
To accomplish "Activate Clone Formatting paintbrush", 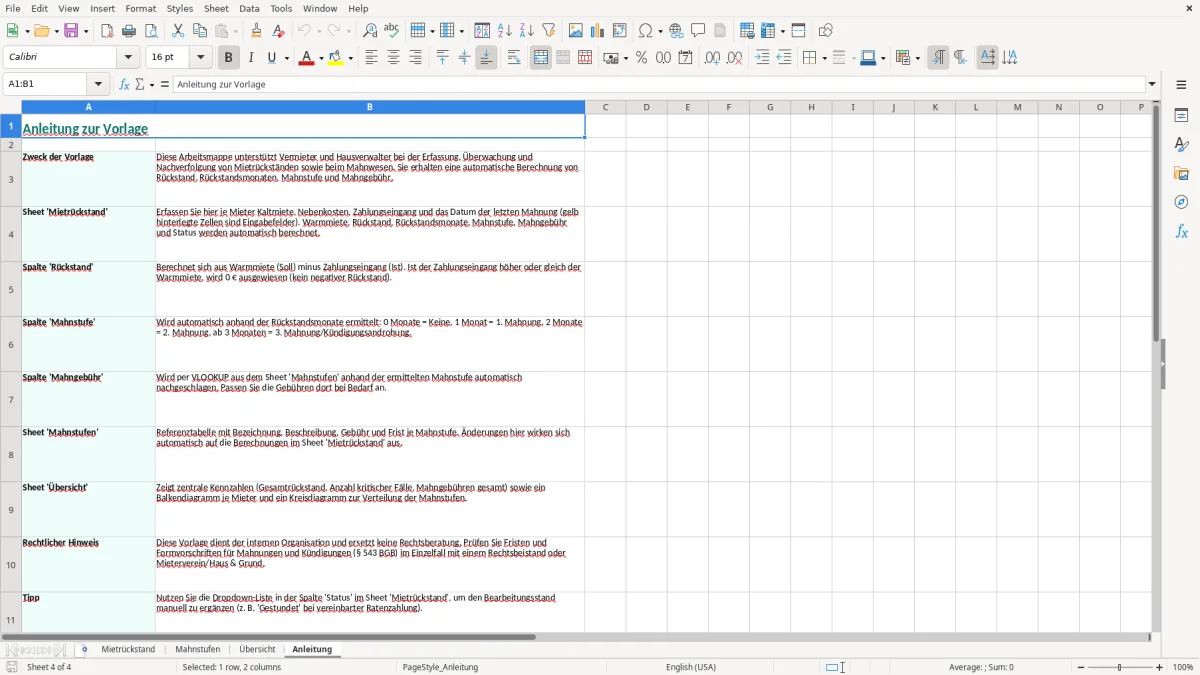I will (x=257, y=31).
